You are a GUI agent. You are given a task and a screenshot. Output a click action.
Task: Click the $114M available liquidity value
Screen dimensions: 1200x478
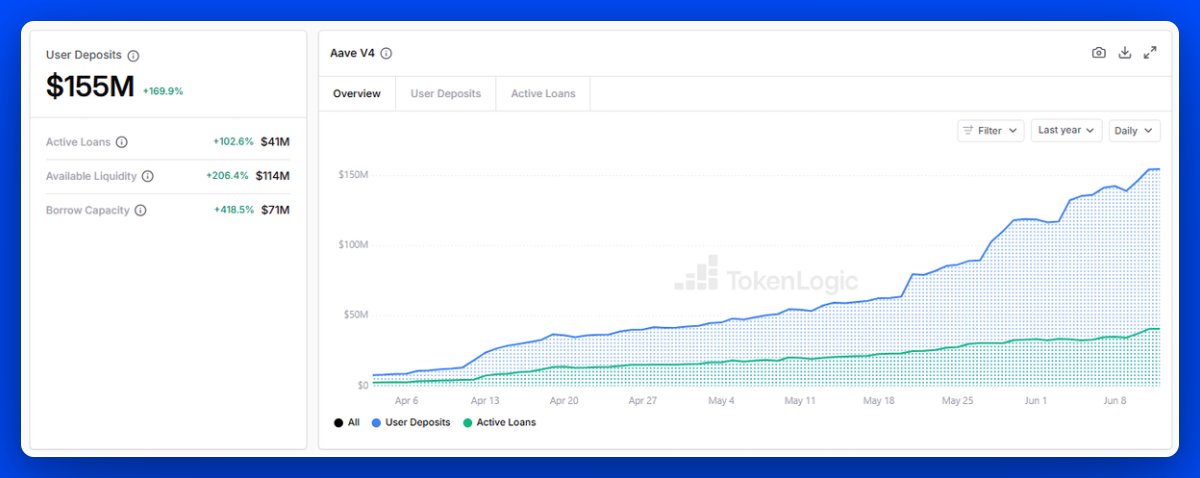point(272,176)
